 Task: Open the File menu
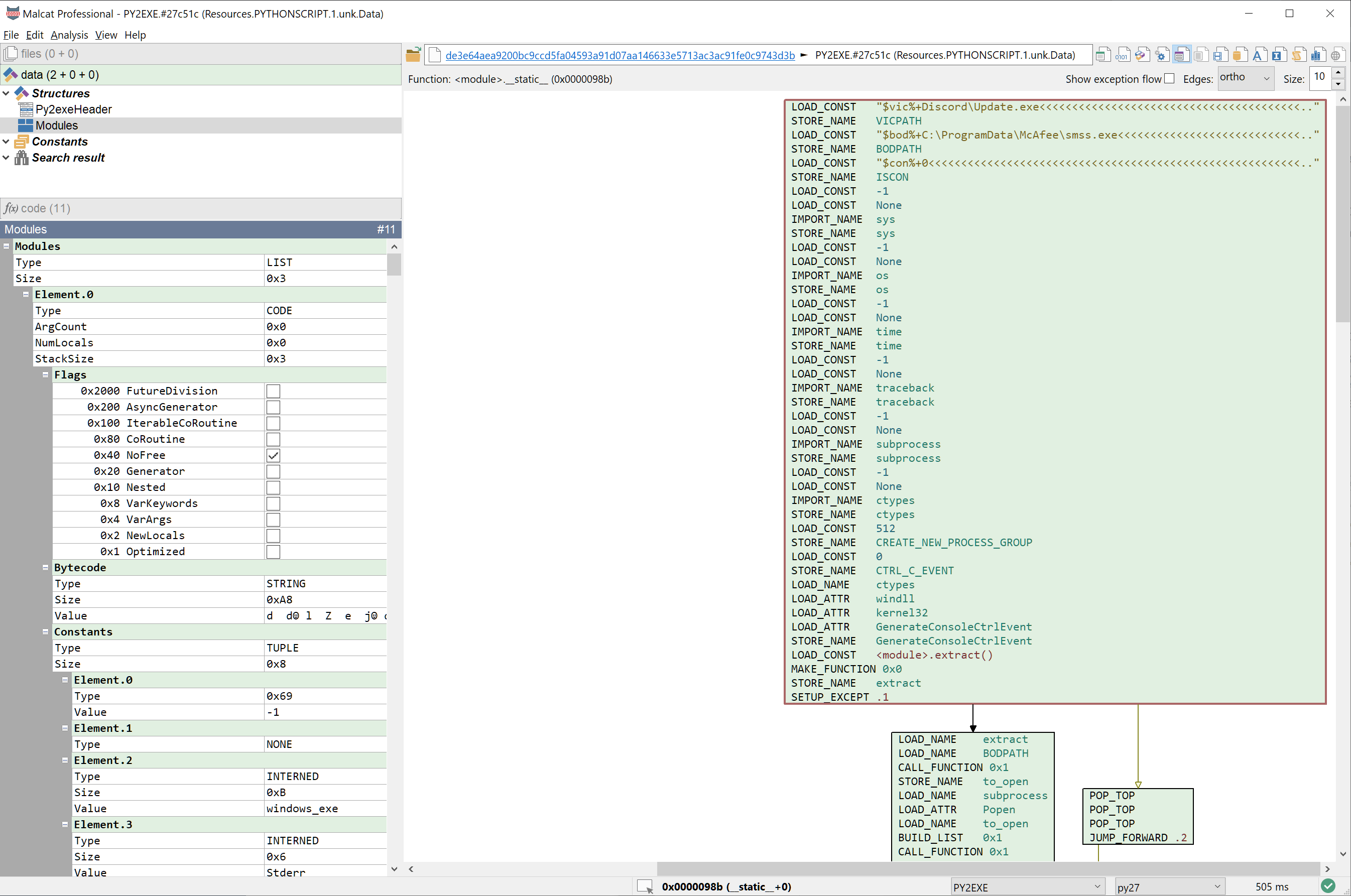(11, 35)
